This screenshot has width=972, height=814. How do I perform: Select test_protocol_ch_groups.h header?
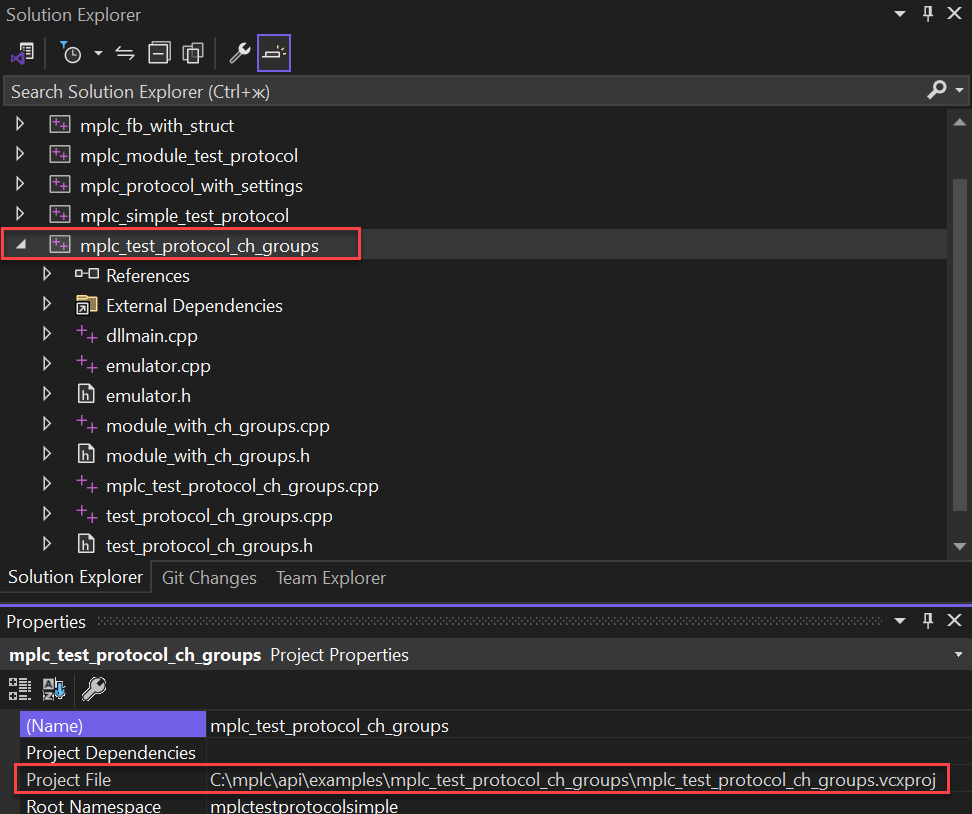[209, 546]
